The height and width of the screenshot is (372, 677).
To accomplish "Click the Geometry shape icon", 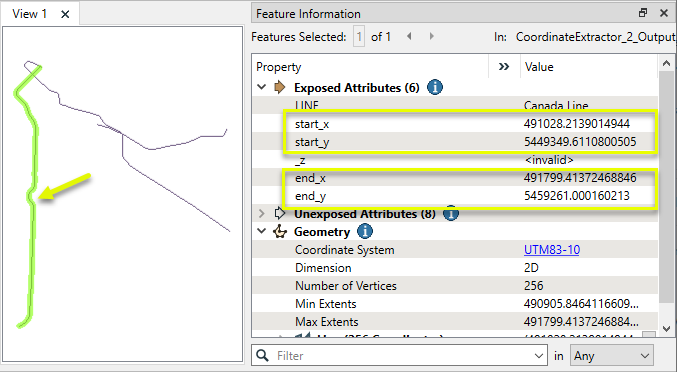I will tap(280, 232).
